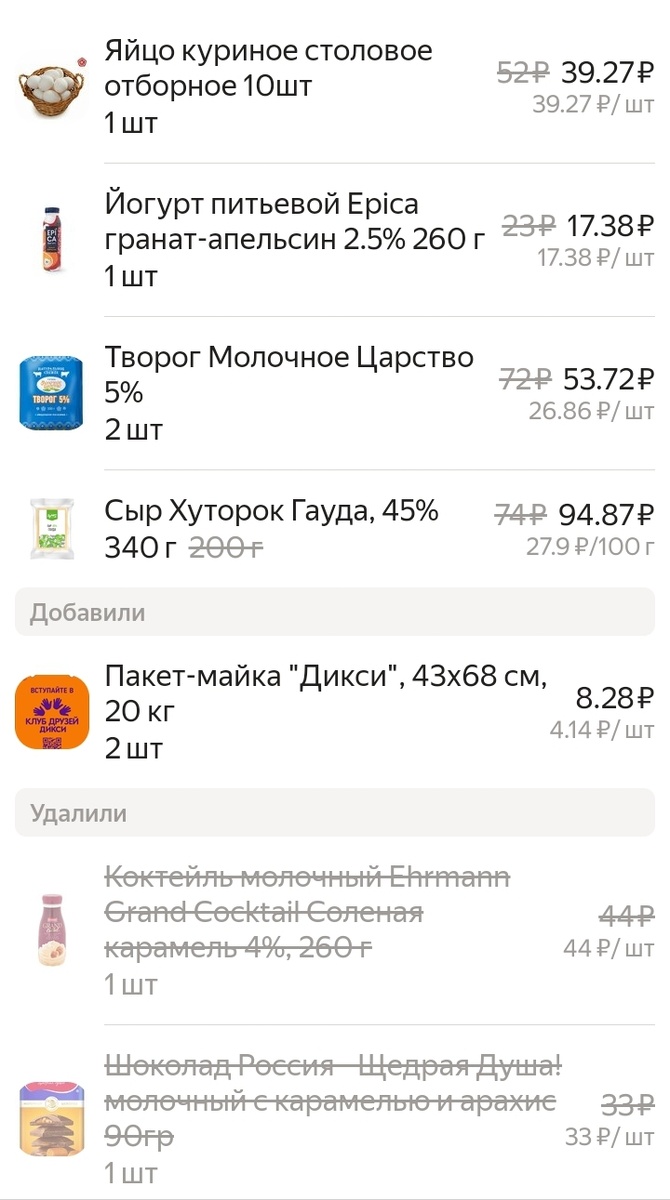Click the Творог Молочное Царство package image
670x1200 pixels.
(52, 392)
